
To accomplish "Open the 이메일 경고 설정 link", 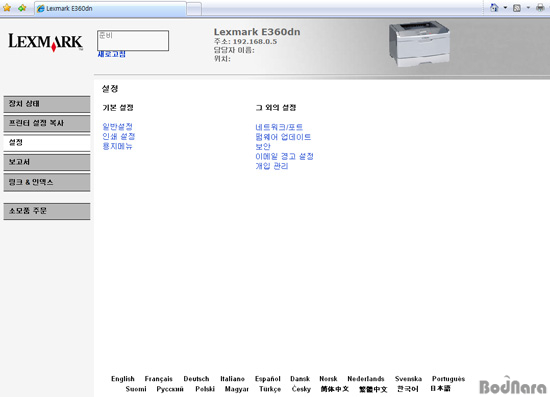I will pyautogui.click(x=284, y=156).
